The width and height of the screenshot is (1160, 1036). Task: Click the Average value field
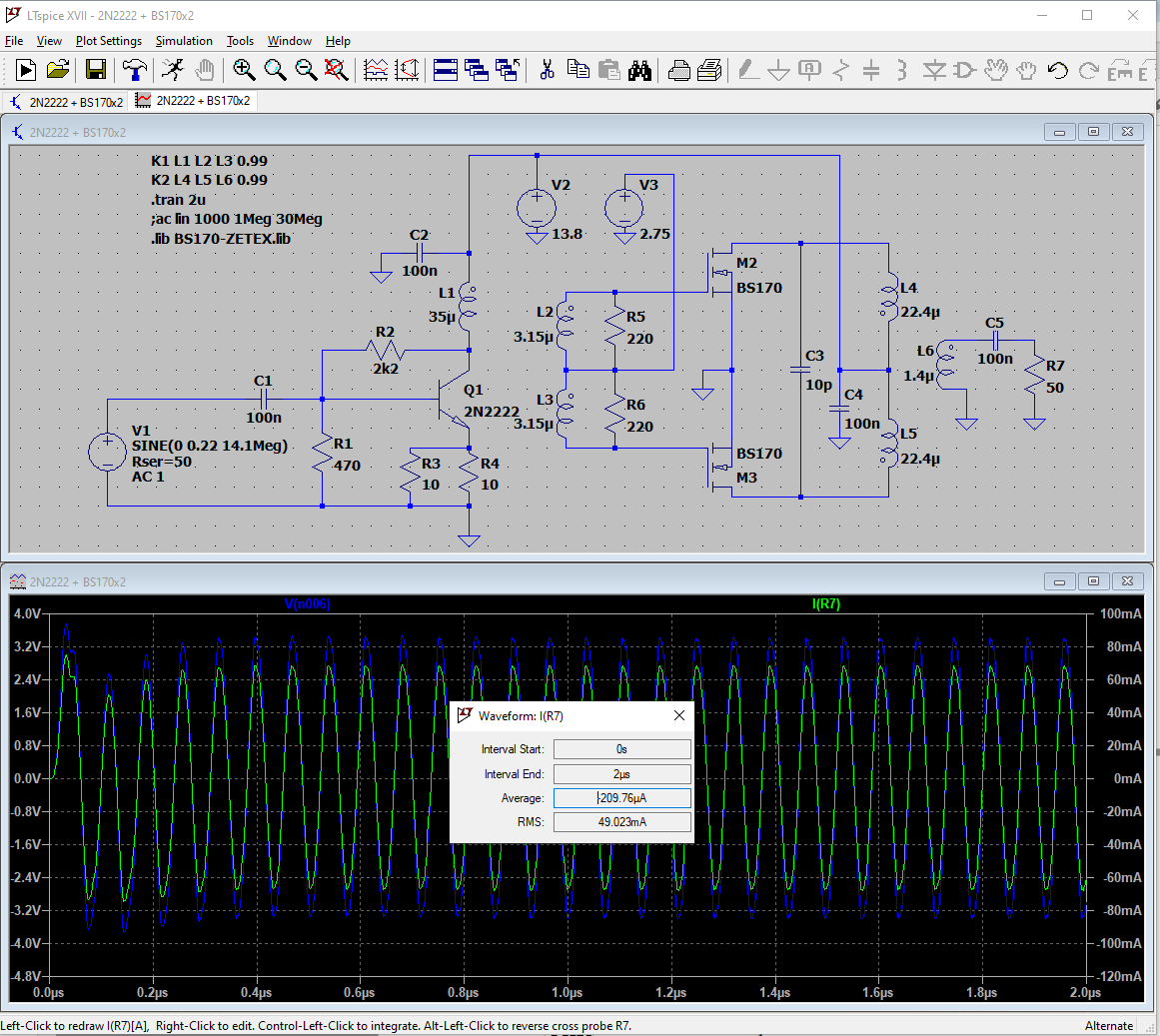(x=621, y=798)
